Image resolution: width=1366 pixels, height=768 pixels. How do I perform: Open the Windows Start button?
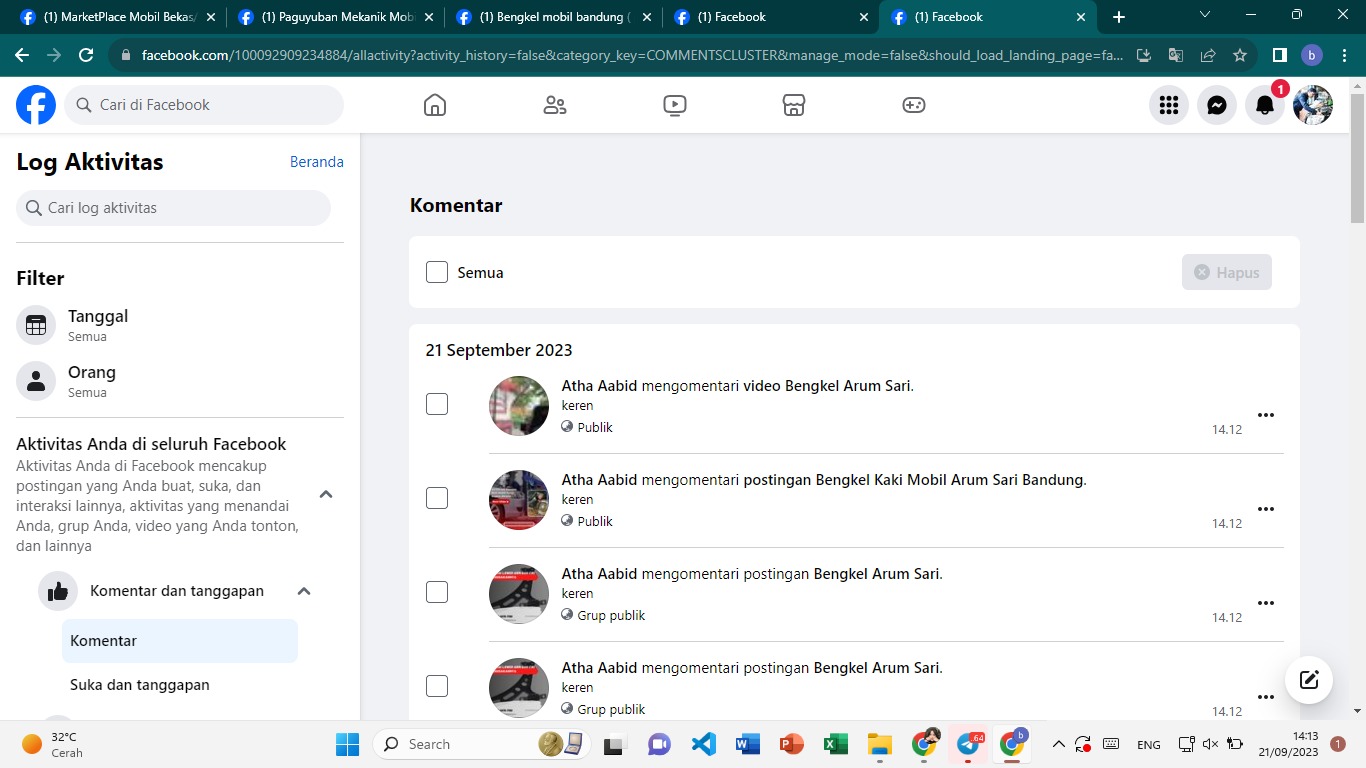tap(347, 744)
